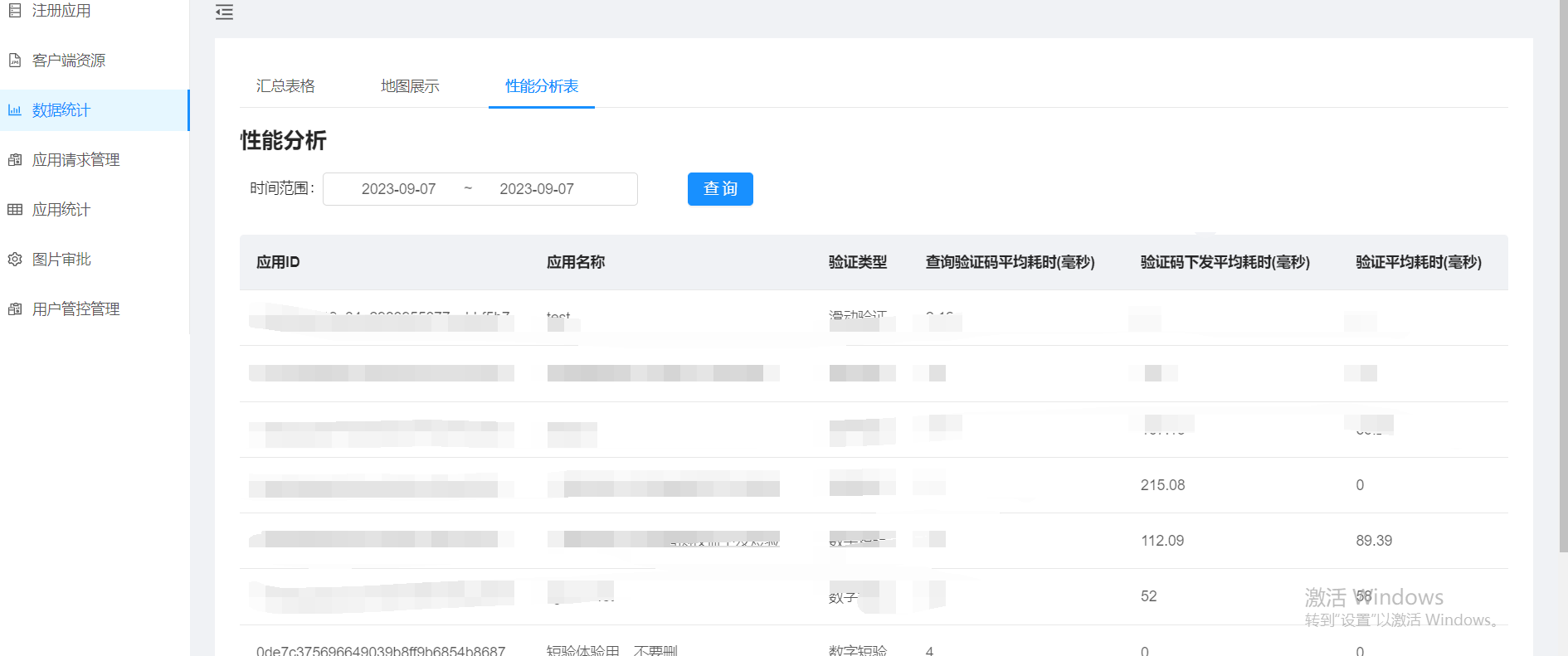The image size is (1568, 656).
Task: Go to 应用请求管理 in the sidebar
Action: (95, 160)
